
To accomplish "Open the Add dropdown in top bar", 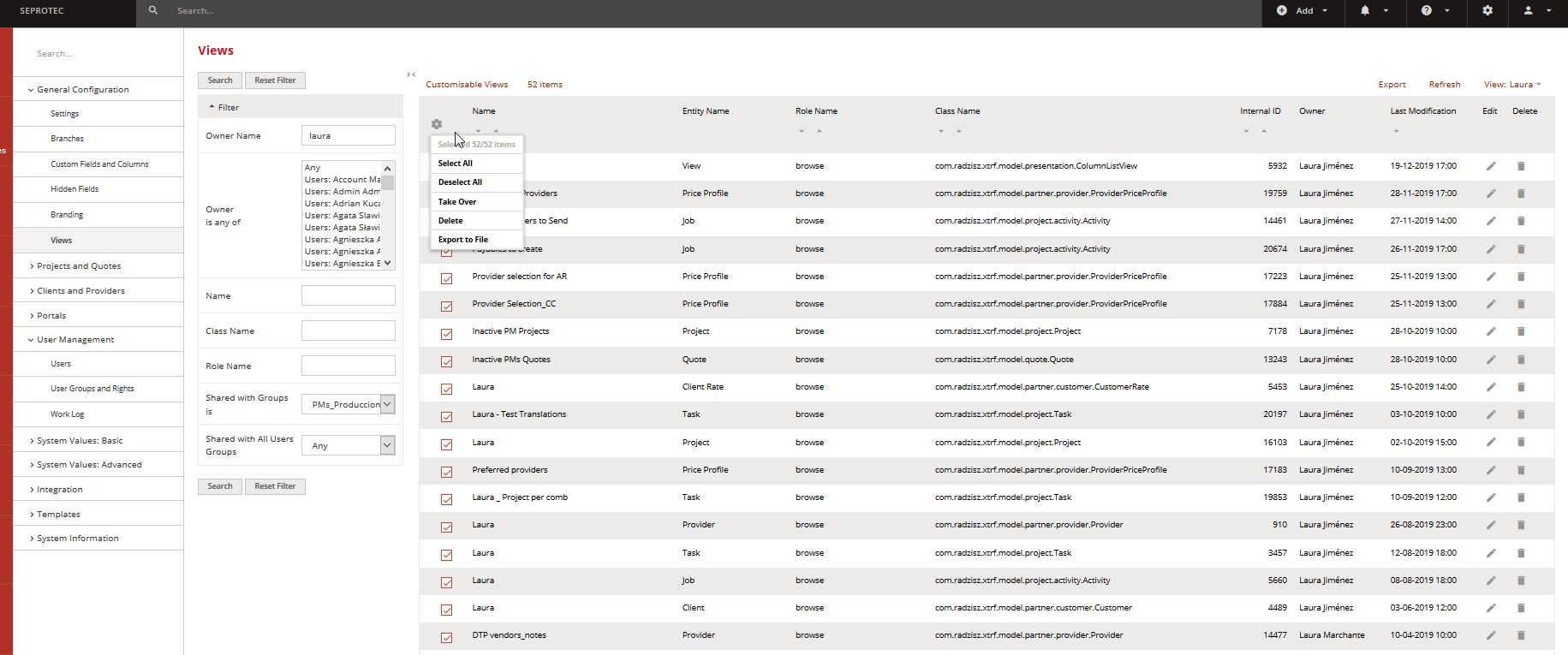I will (1303, 10).
